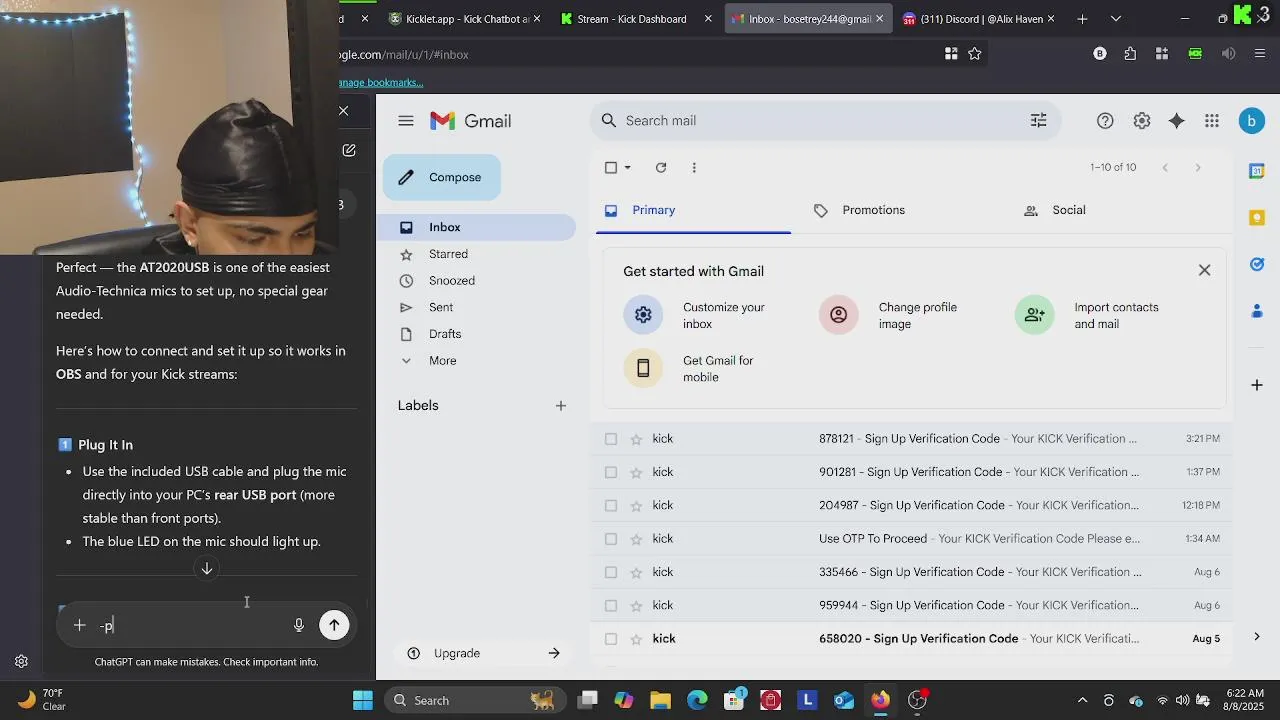Close the Get started with Gmail card
The height and width of the screenshot is (720, 1280).
pos(1204,271)
